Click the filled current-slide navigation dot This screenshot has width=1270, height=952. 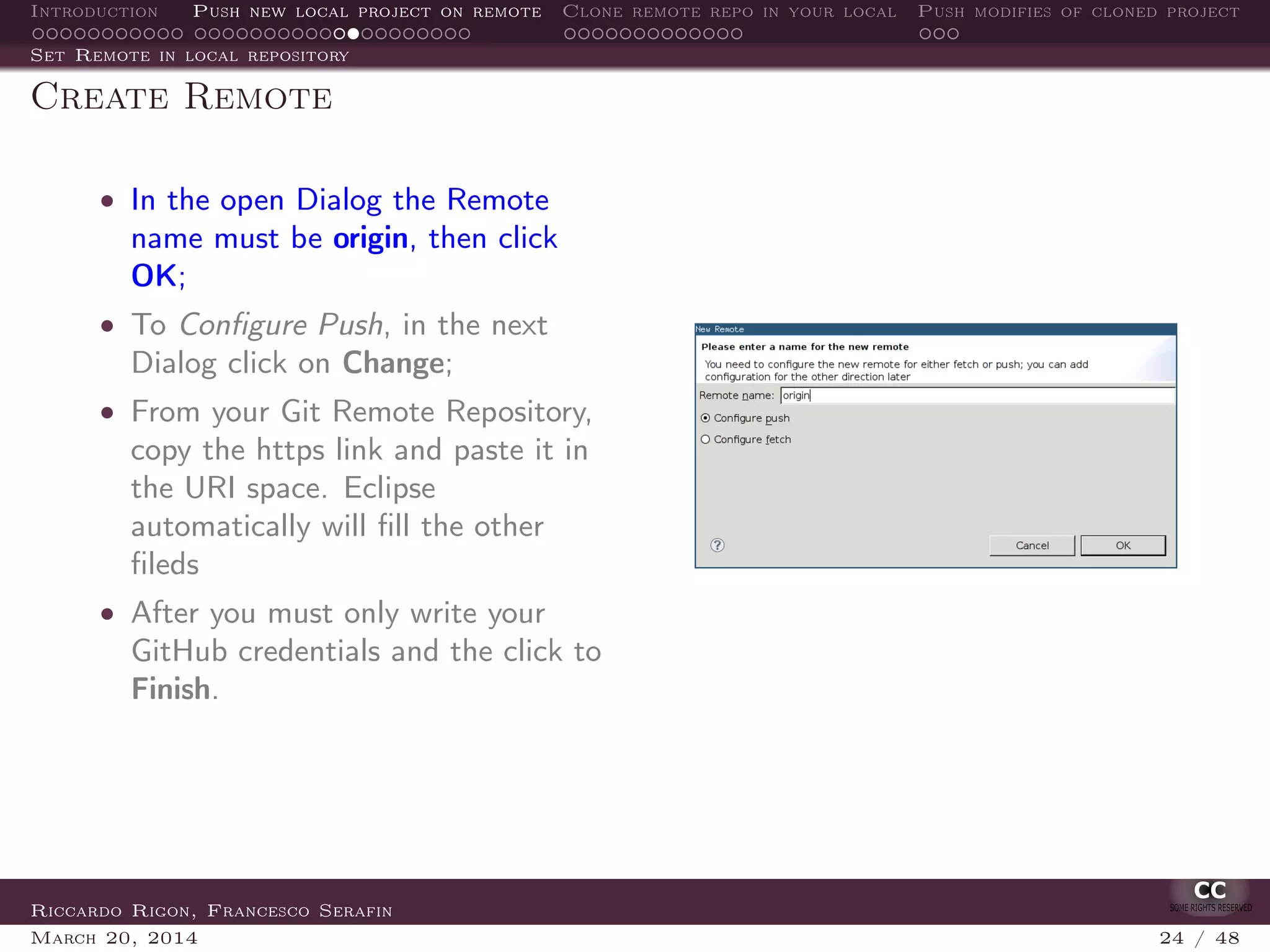353,34
